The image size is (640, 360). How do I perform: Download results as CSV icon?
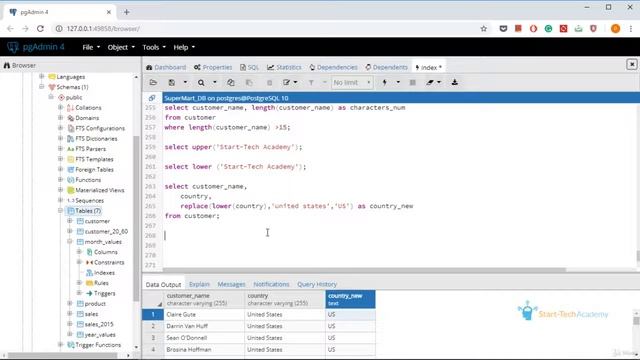(x=455, y=82)
